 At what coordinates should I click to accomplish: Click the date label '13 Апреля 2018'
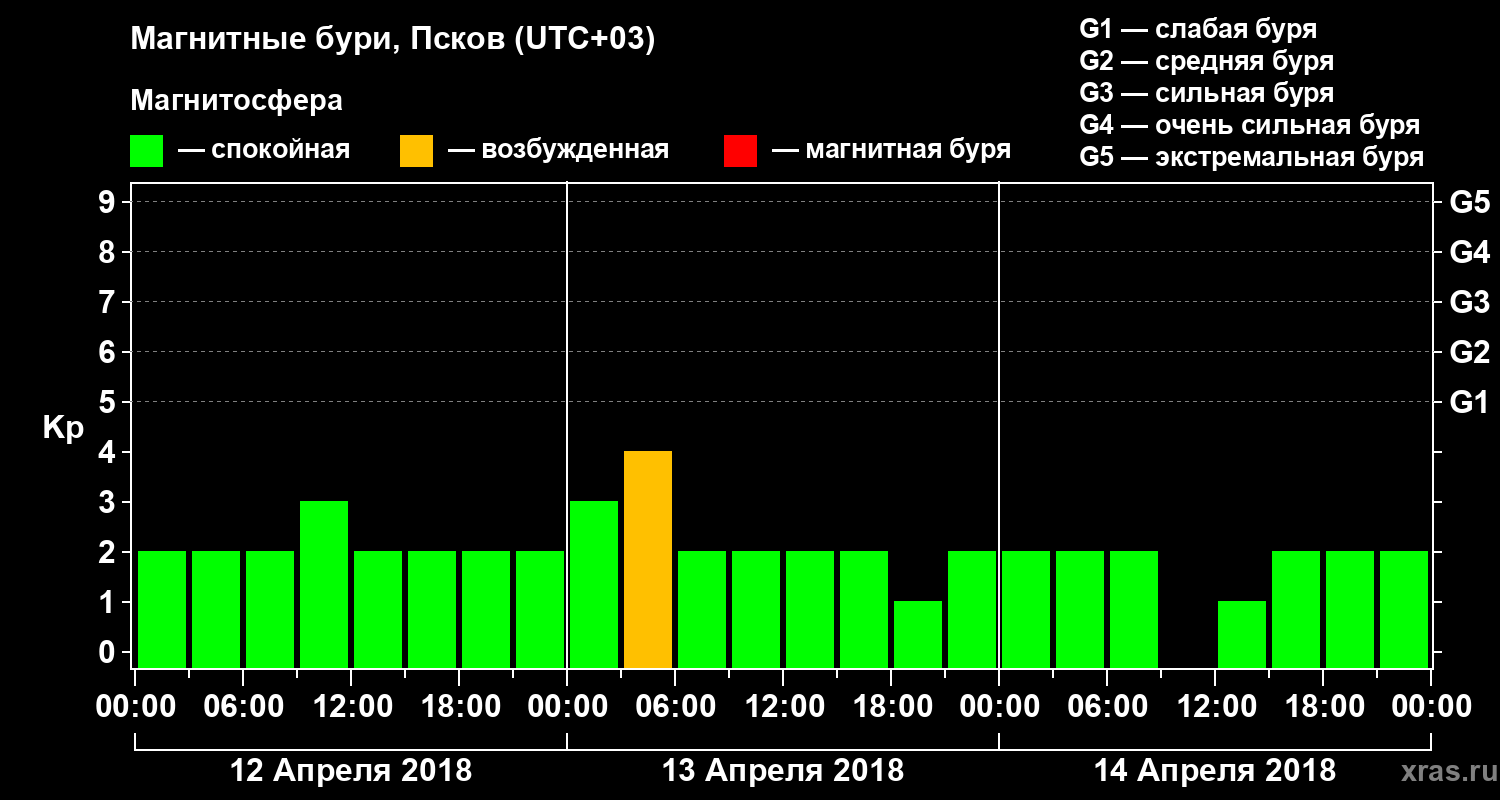tap(783, 771)
